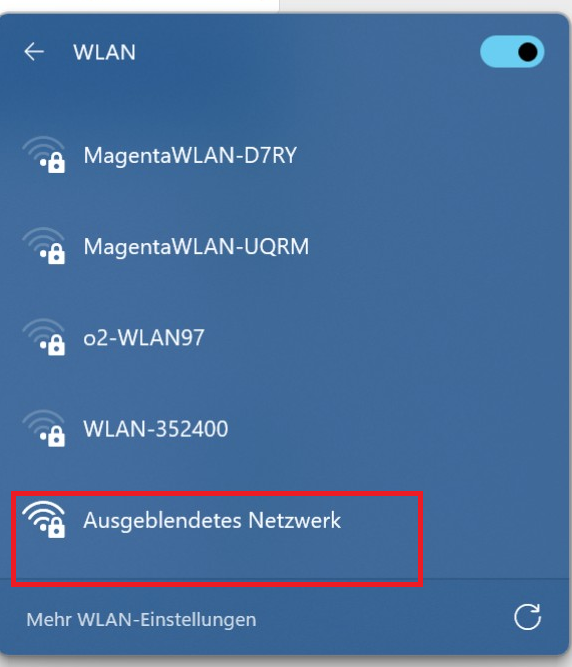Click the o2-WLAN97 Wi-Fi signal icon

44,337
